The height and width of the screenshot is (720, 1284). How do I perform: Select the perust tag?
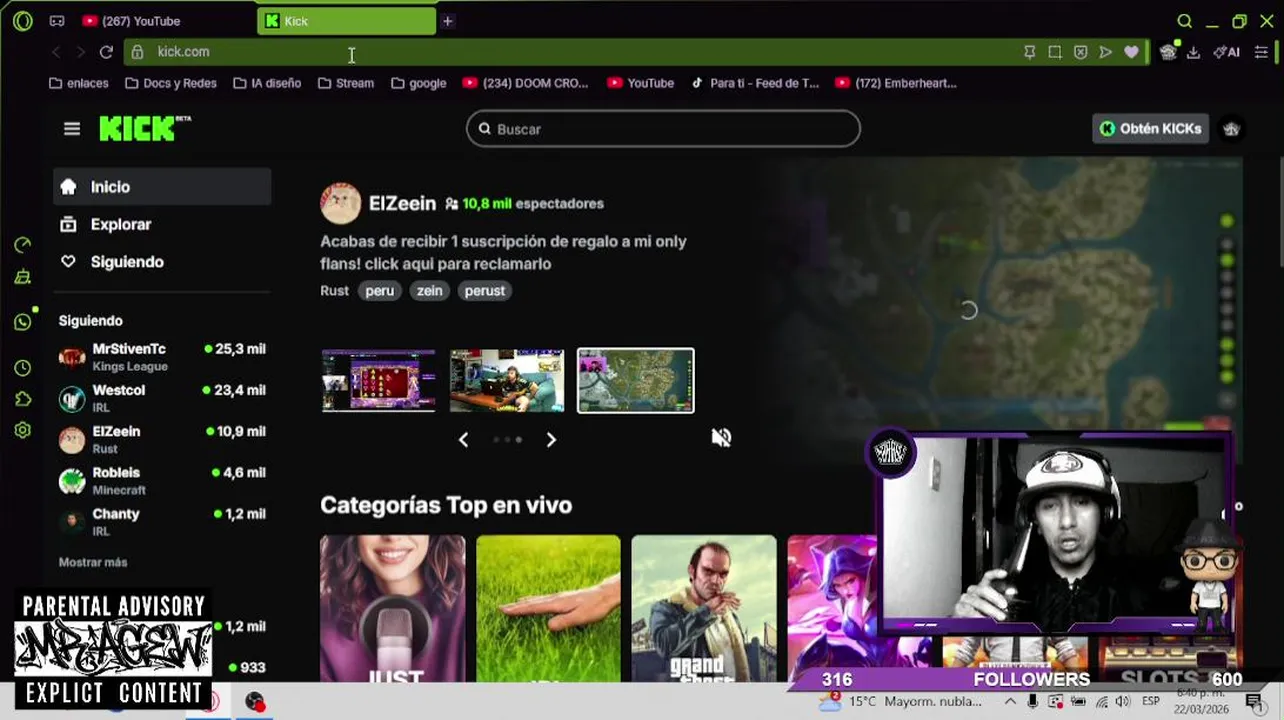tap(484, 291)
